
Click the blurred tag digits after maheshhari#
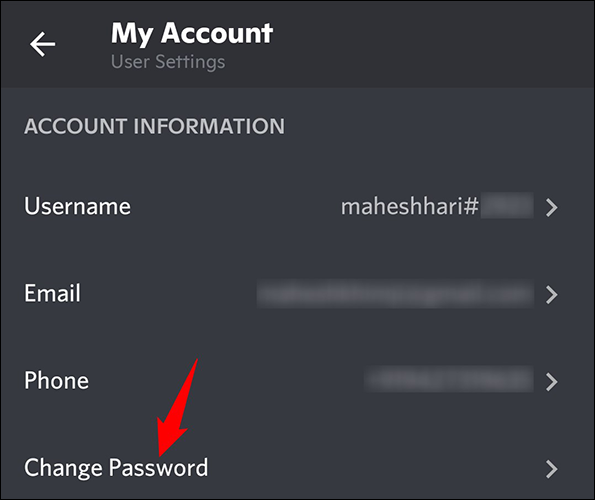click(507, 205)
